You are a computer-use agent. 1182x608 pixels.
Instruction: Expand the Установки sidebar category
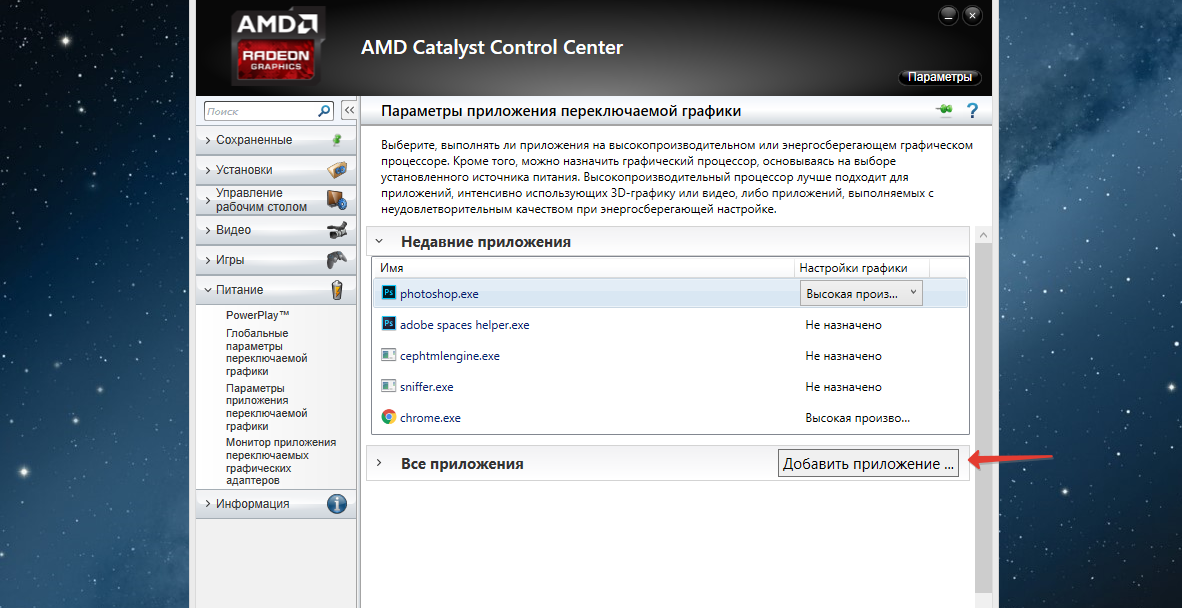pyautogui.click(x=276, y=170)
